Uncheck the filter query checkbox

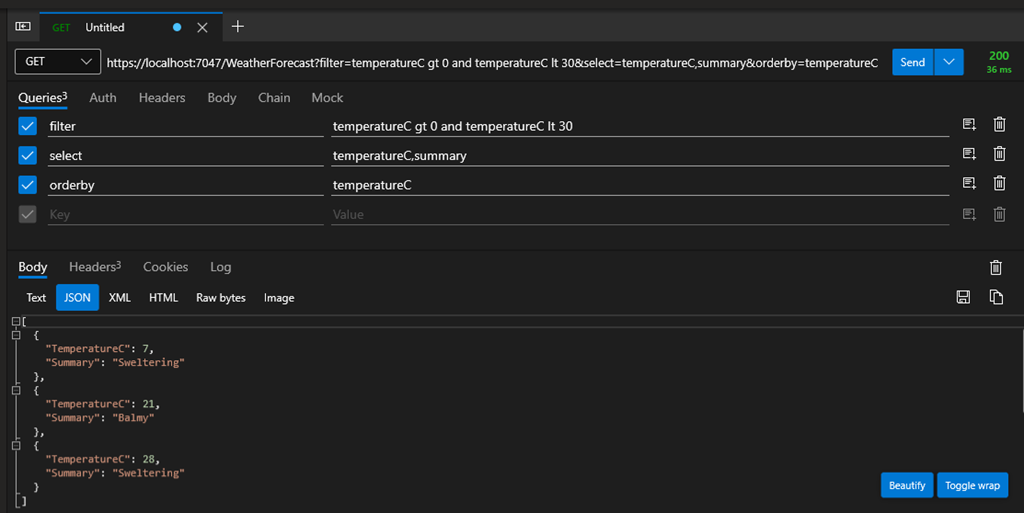point(28,126)
